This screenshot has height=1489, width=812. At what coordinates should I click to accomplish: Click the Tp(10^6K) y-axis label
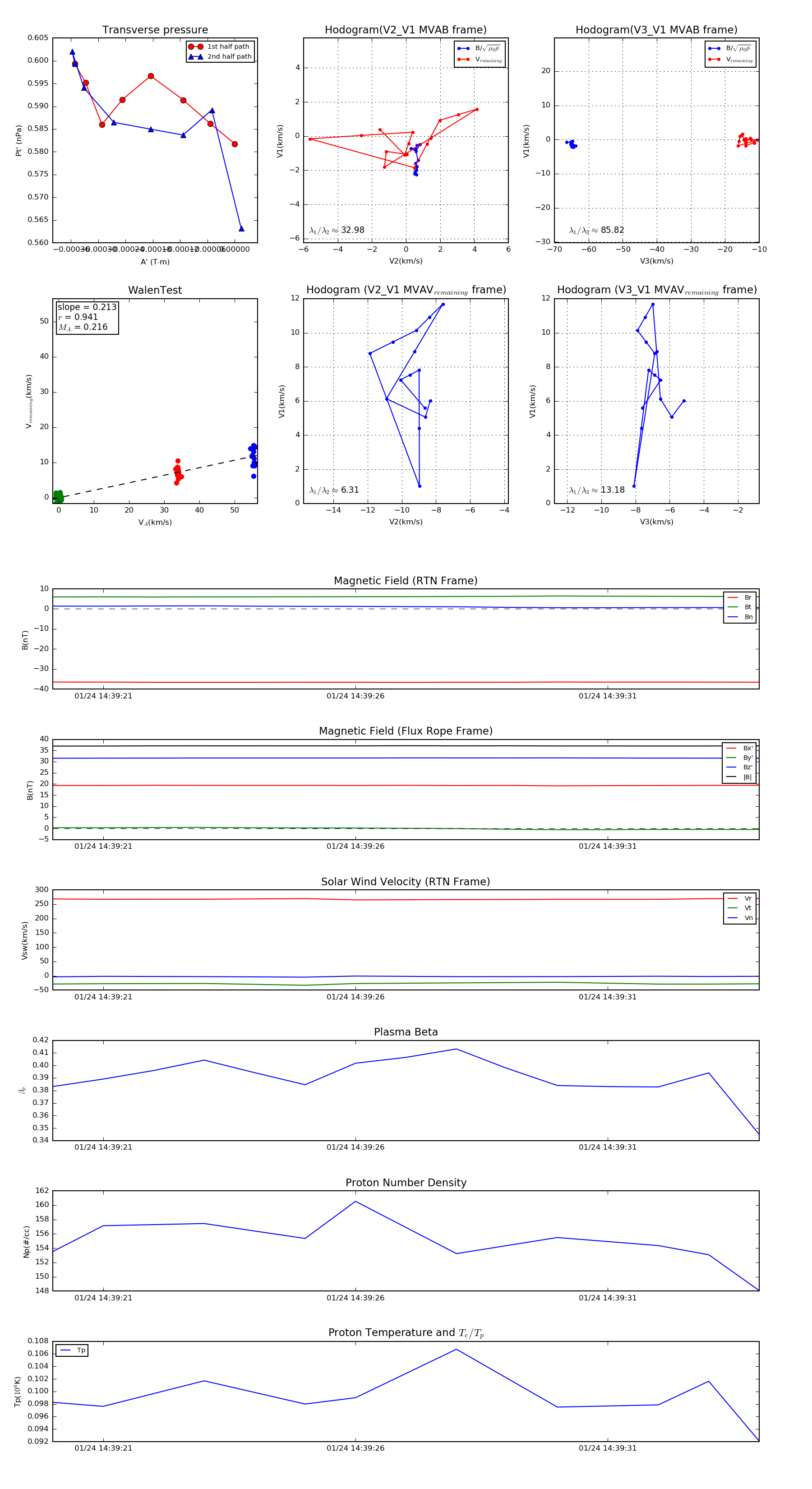[x=18, y=1392]
